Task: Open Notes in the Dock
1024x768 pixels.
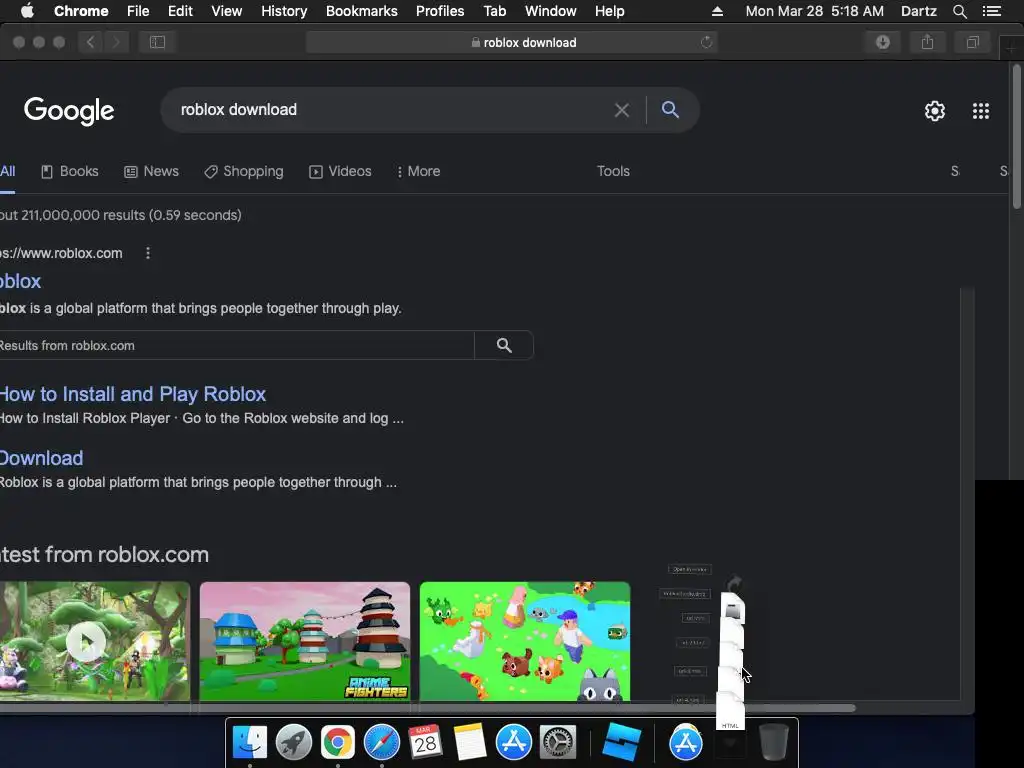Action: [x=470, y=743]
